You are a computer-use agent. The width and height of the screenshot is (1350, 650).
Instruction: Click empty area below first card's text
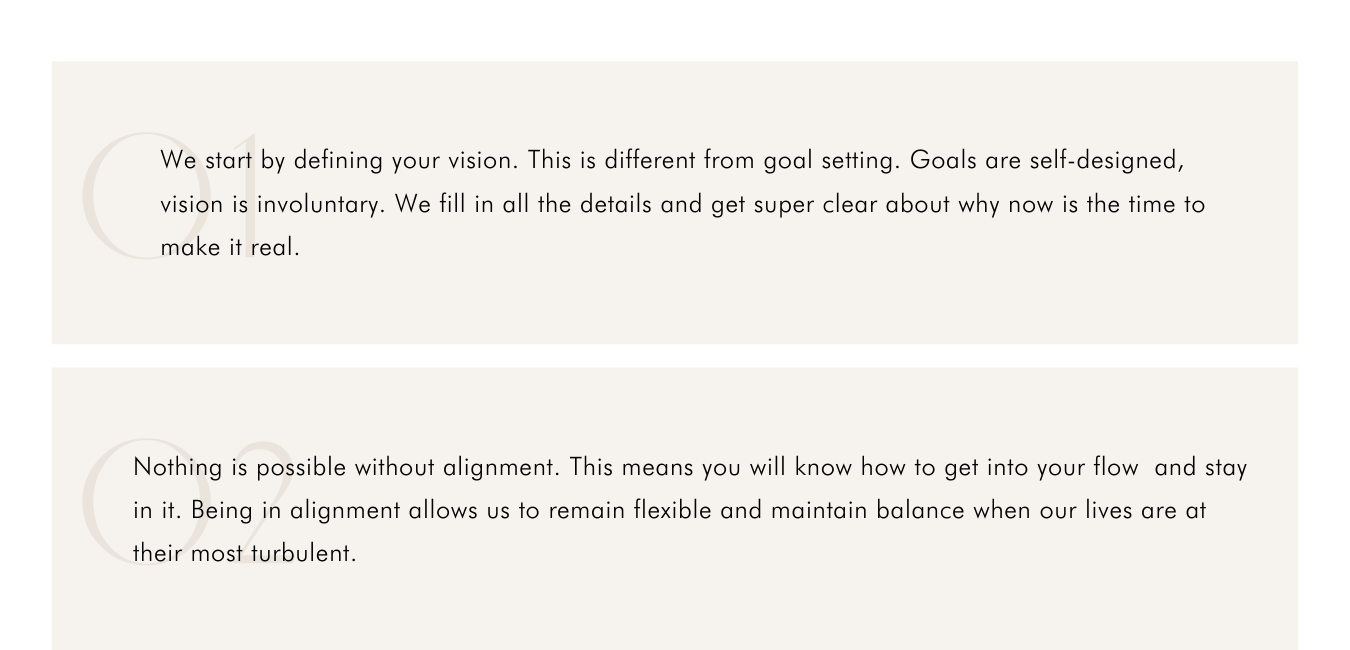click(x=675, y=305)
